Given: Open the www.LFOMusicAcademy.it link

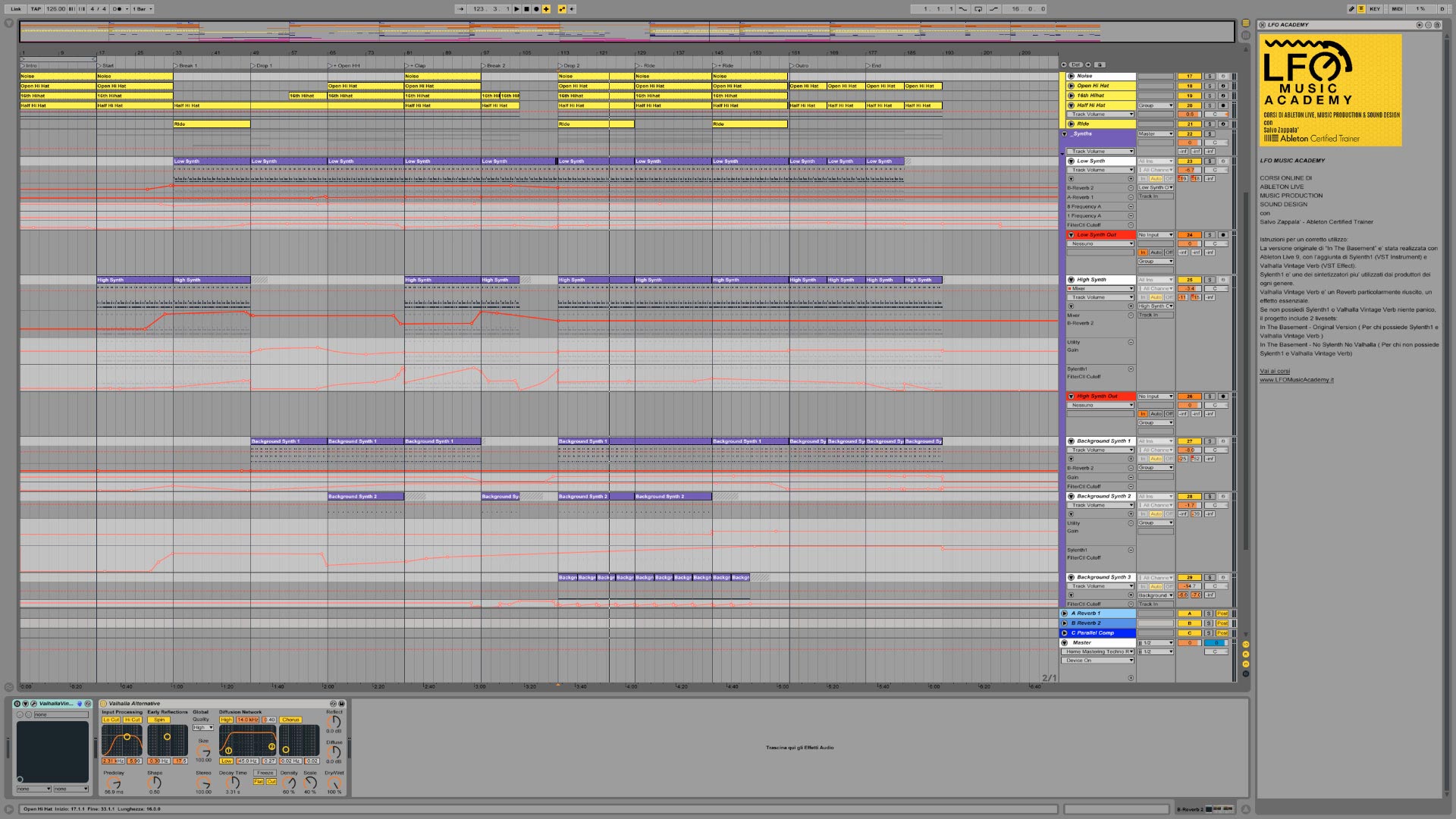Looking at the screenshot, I should (1296, 380).
